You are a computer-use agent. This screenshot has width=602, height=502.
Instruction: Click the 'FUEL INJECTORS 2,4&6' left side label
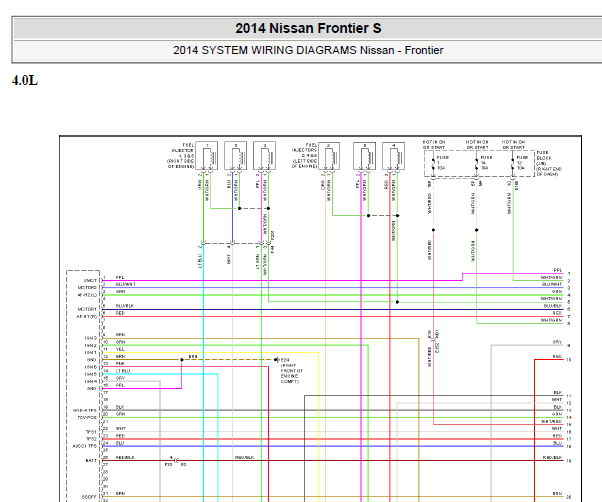tap(304, 156)
